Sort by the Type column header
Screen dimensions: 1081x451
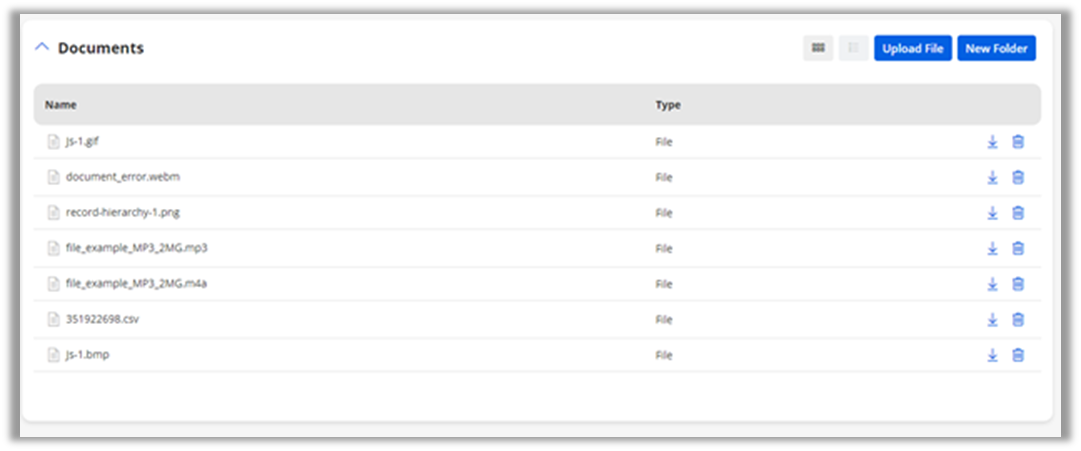coord(668,105)
